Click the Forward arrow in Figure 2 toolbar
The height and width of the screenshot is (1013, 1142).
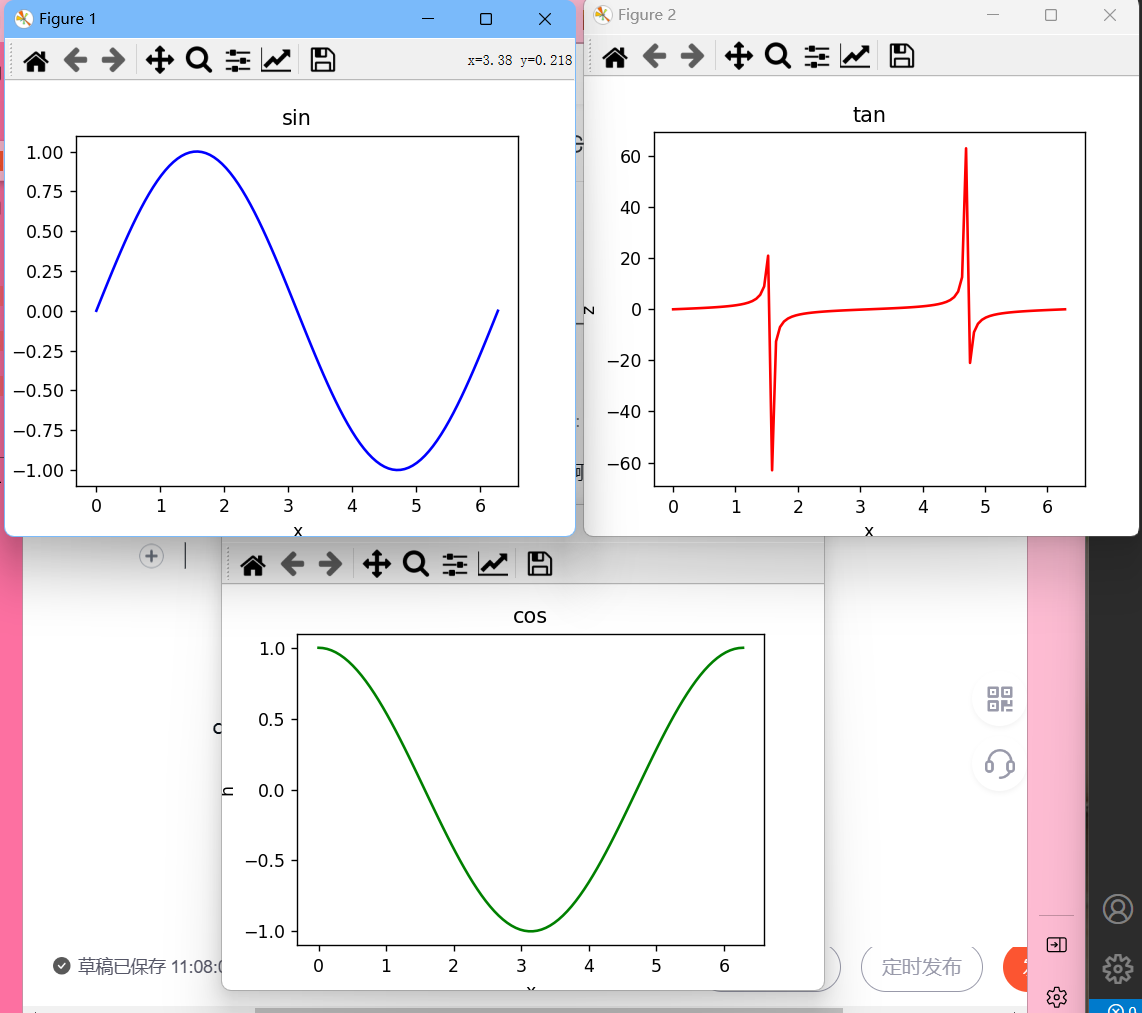693,56
